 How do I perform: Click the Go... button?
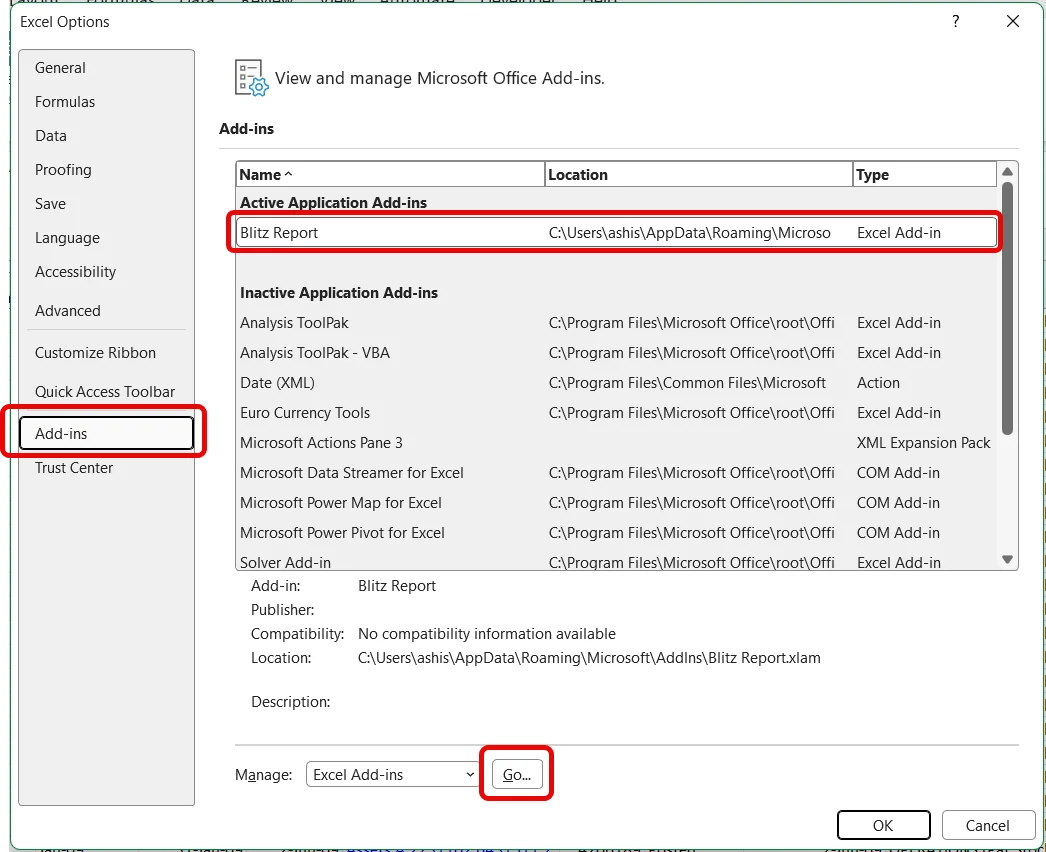517,775
